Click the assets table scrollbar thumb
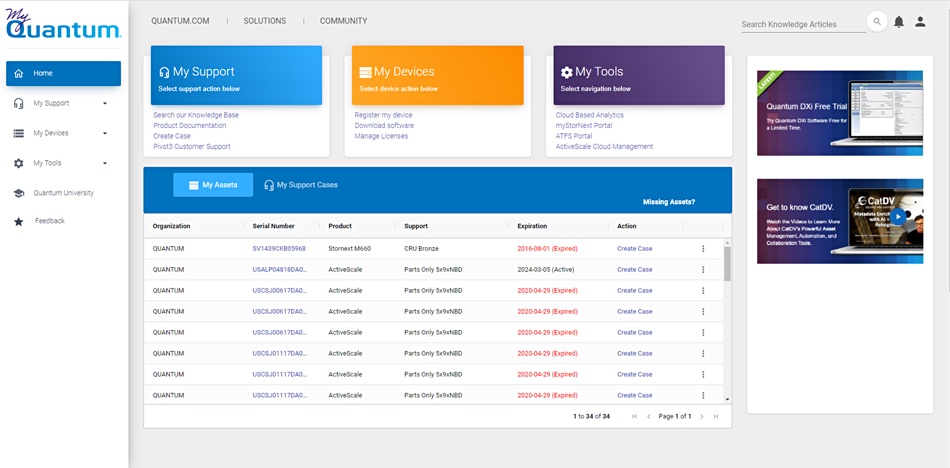 (x=727, y=264)
